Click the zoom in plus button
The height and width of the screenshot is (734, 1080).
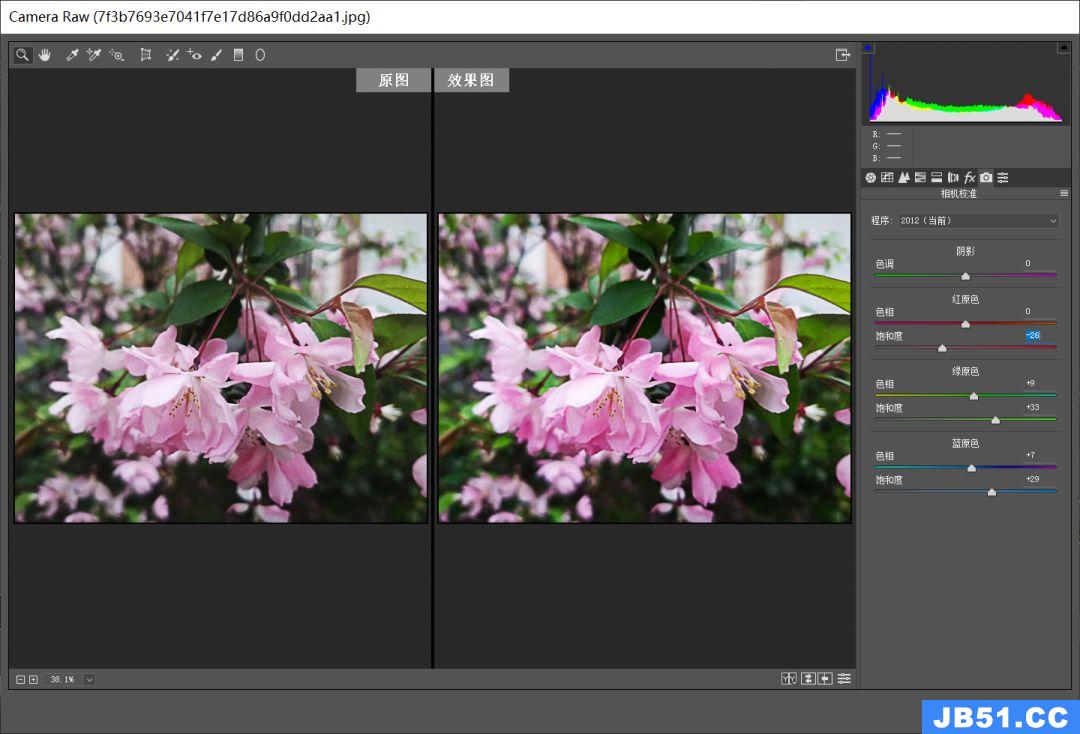[x=33, y=680]
